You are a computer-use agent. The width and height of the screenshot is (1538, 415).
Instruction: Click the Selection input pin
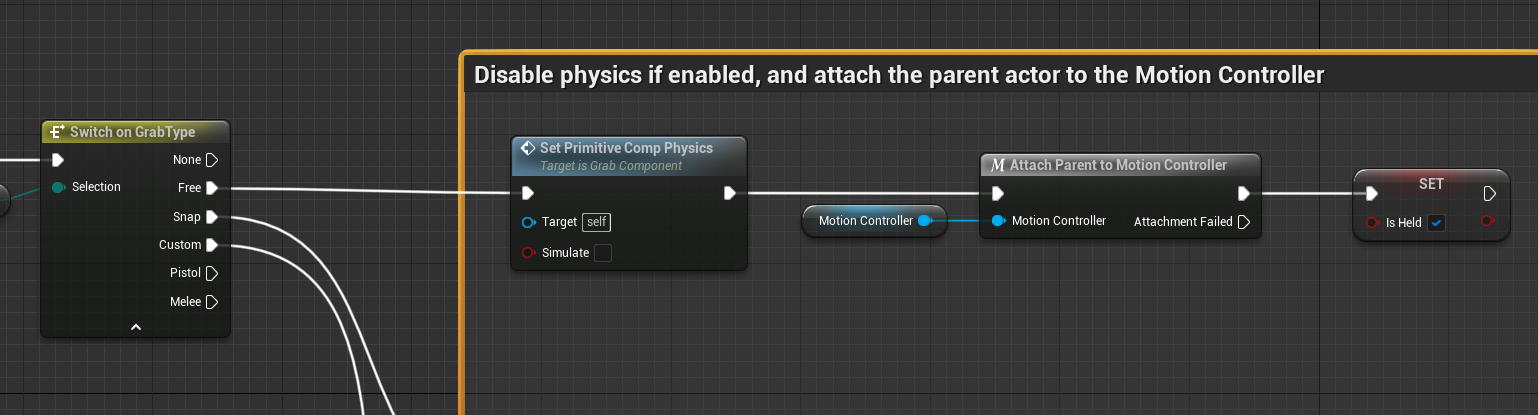58,187
